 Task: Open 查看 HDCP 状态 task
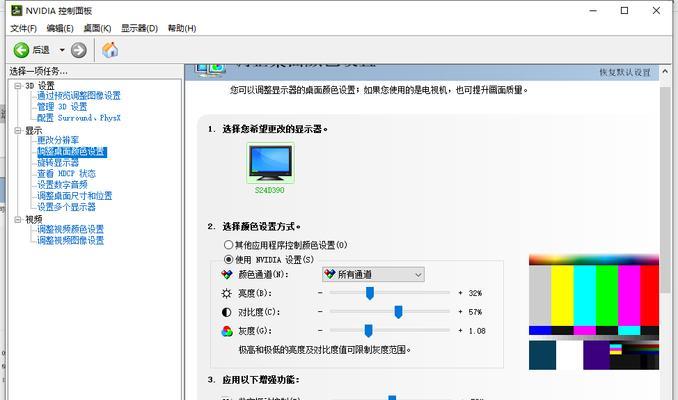[66, 174]
